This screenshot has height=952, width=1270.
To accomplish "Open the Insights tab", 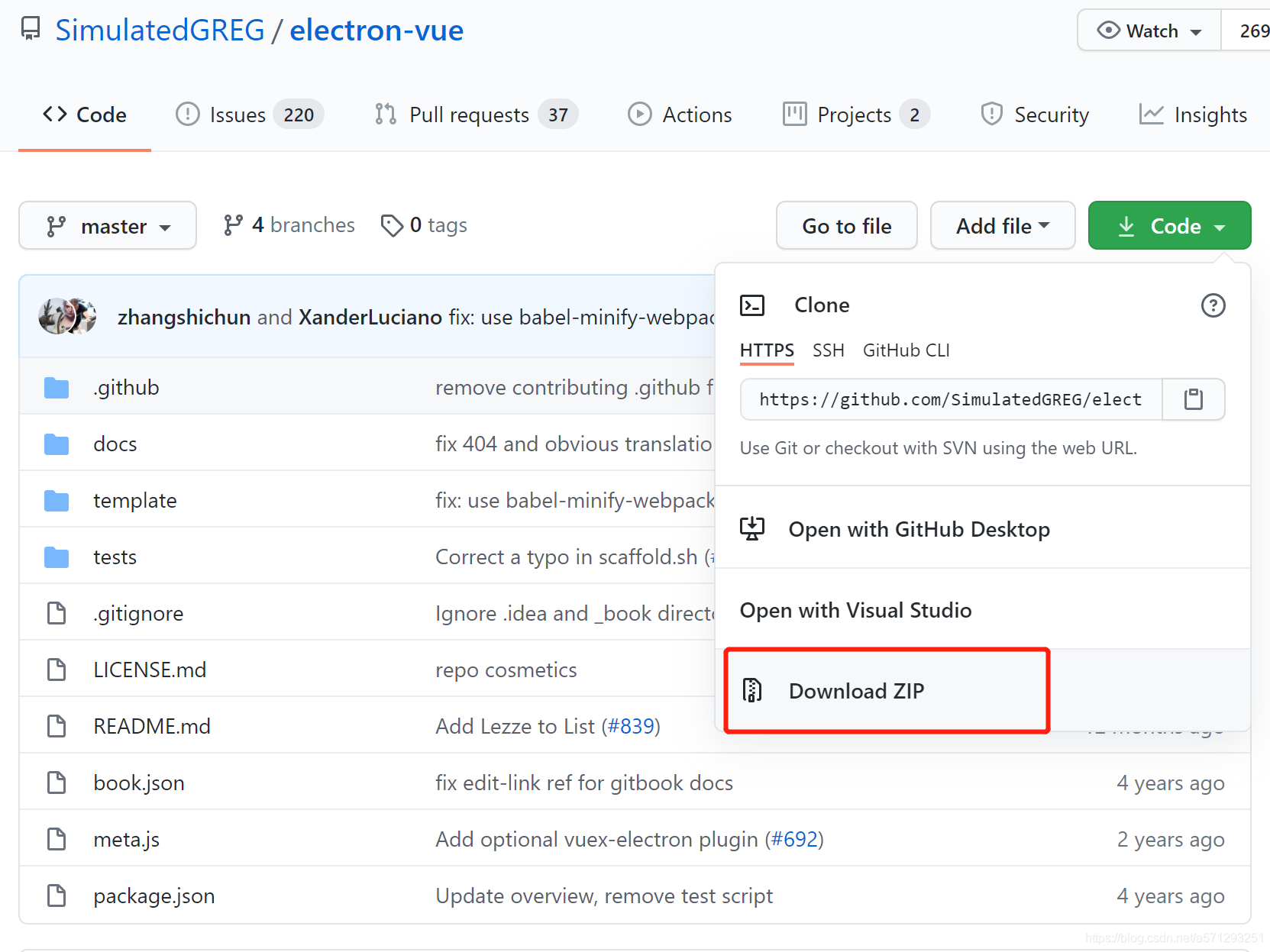I will point(1193,115).
